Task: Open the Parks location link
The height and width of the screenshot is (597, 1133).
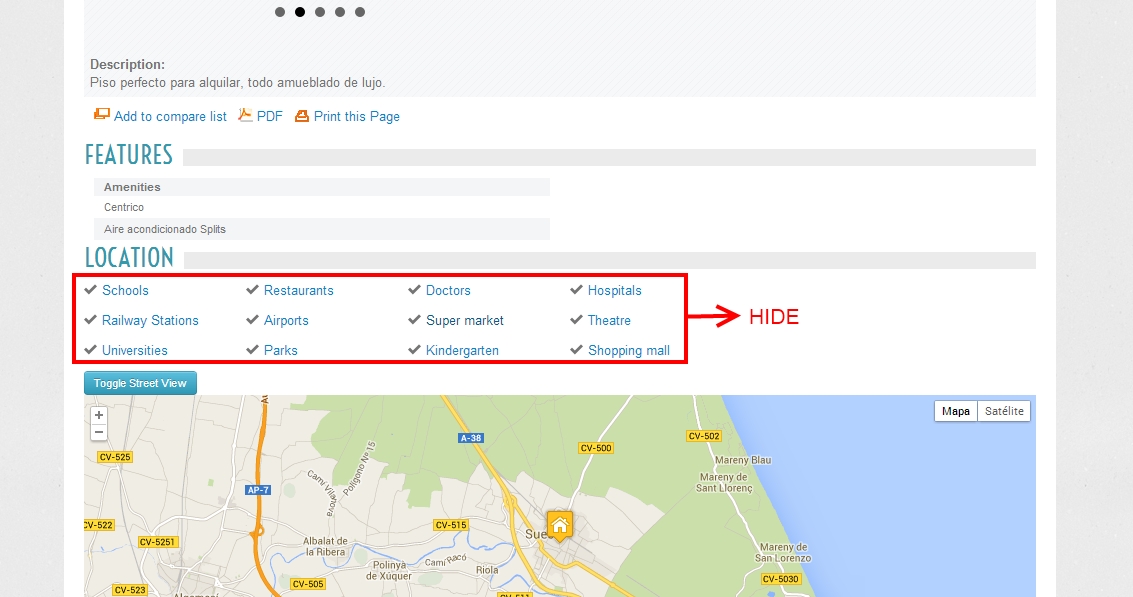Action: click(280, 351)
